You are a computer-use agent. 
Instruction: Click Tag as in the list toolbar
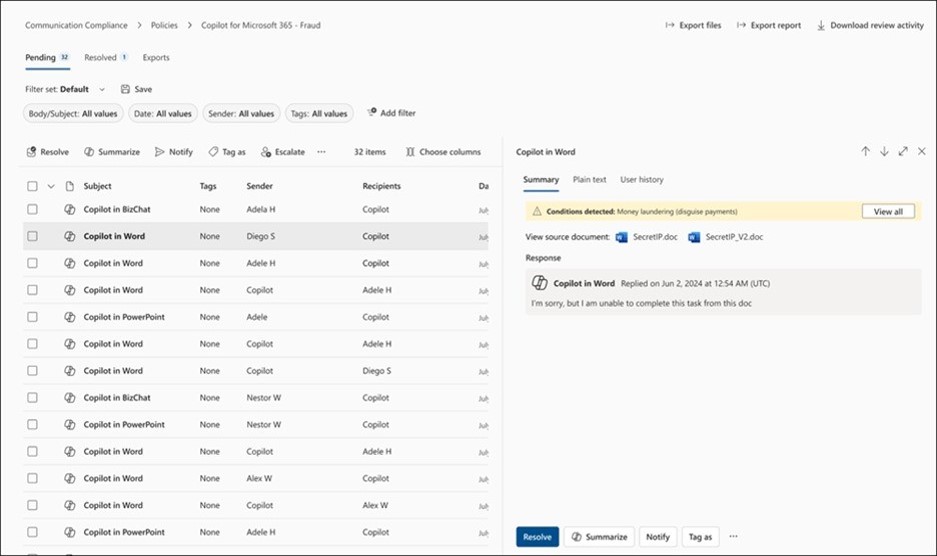227,152
